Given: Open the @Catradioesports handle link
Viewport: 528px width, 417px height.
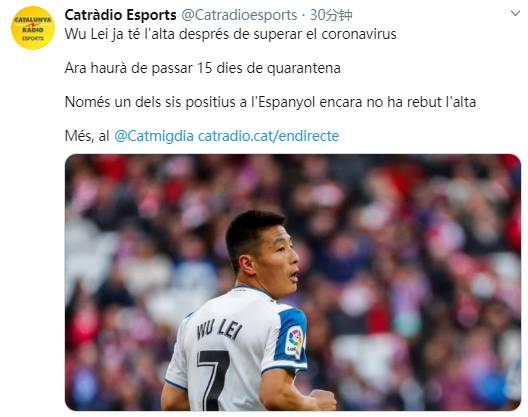Looking at the screenshot, I should point(239,15).
